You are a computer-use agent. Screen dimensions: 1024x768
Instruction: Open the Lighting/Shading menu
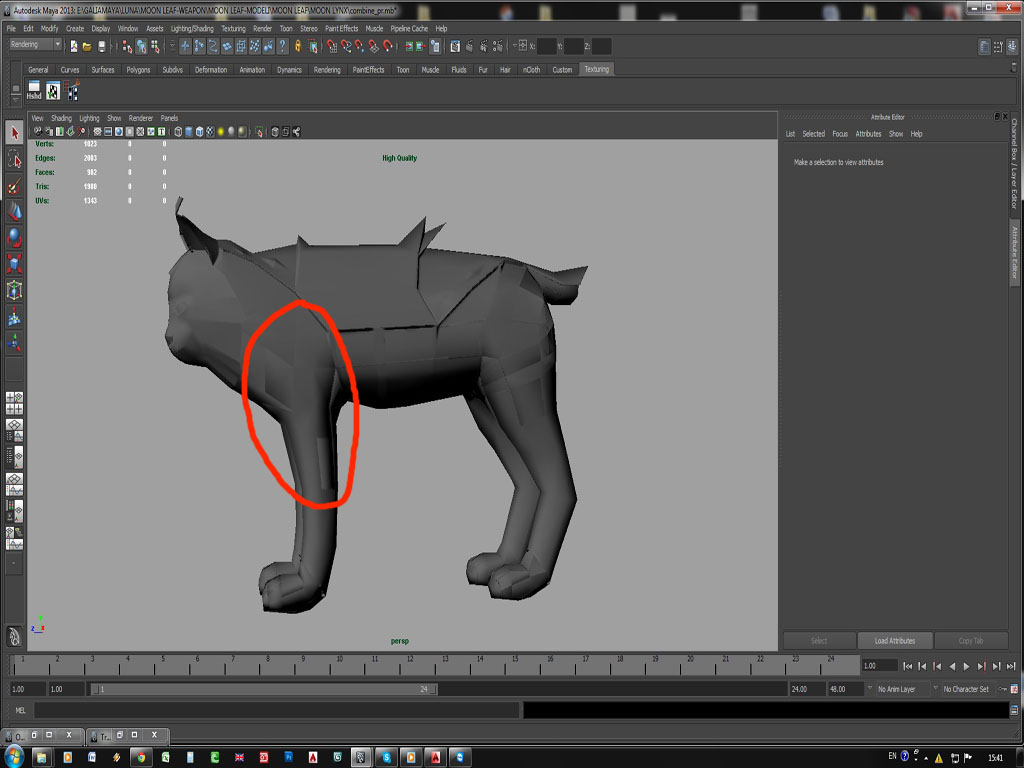(x=192, y=28)
